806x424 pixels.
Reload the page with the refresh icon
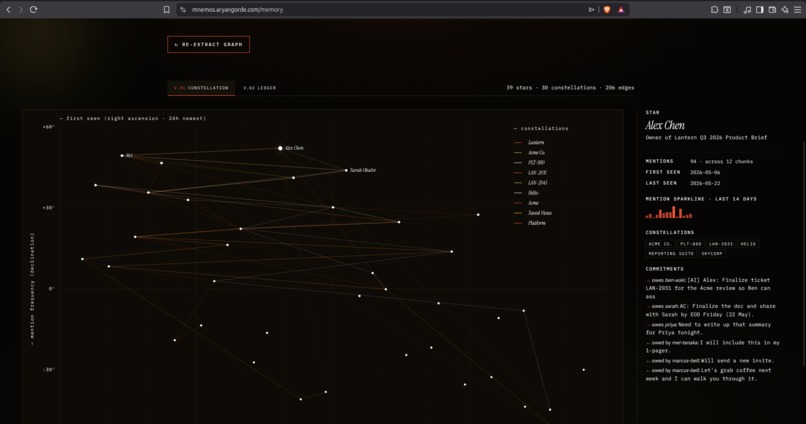point(33,9)
